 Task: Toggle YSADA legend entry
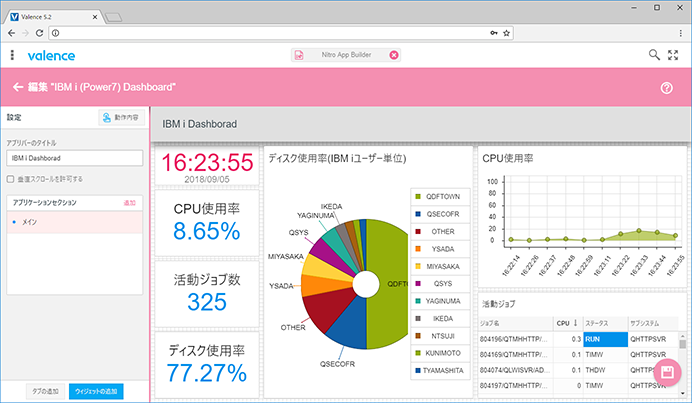tap(440, 249)
